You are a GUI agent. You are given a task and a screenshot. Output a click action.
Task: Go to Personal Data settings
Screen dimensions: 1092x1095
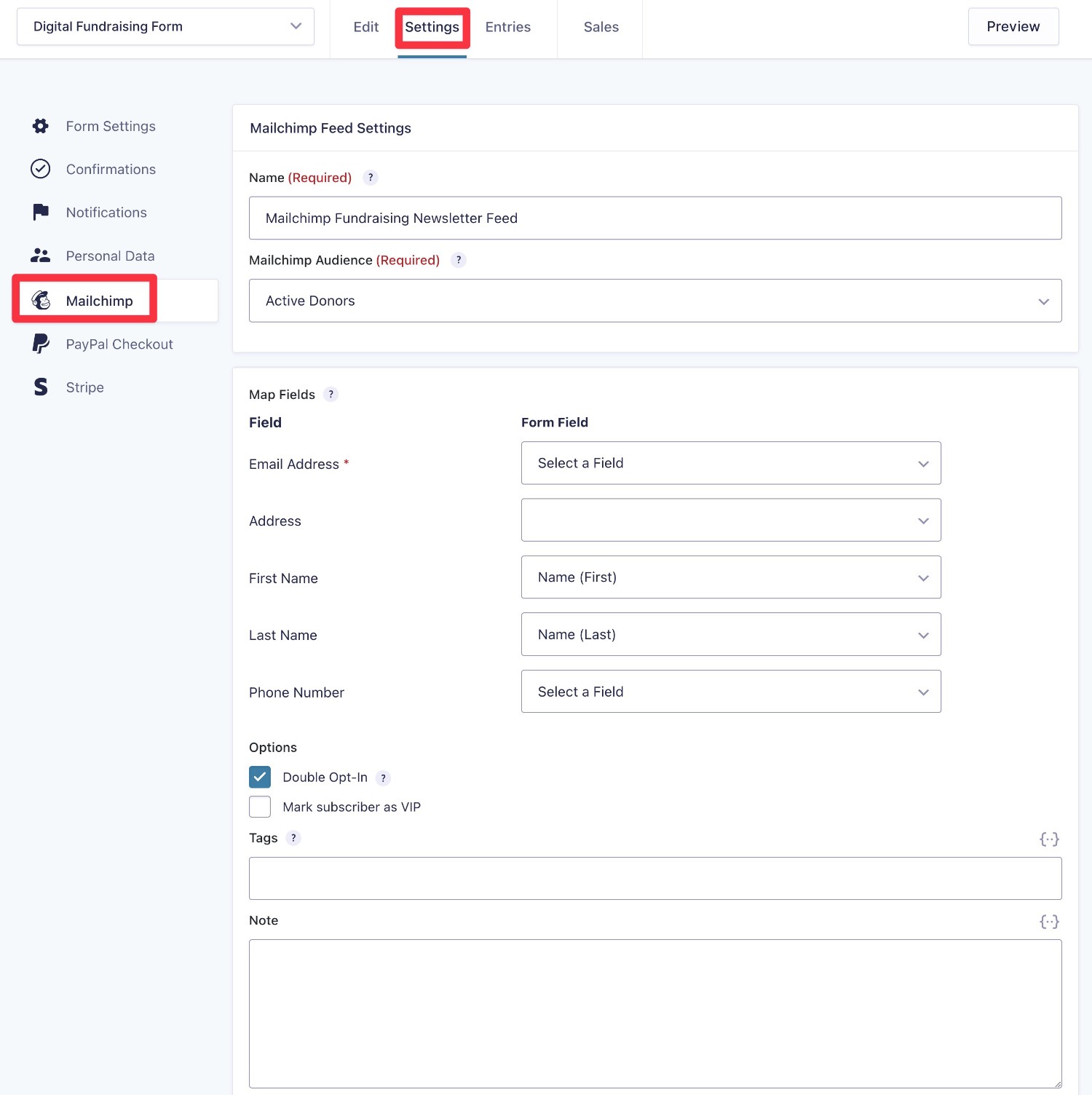click(110, 256)
